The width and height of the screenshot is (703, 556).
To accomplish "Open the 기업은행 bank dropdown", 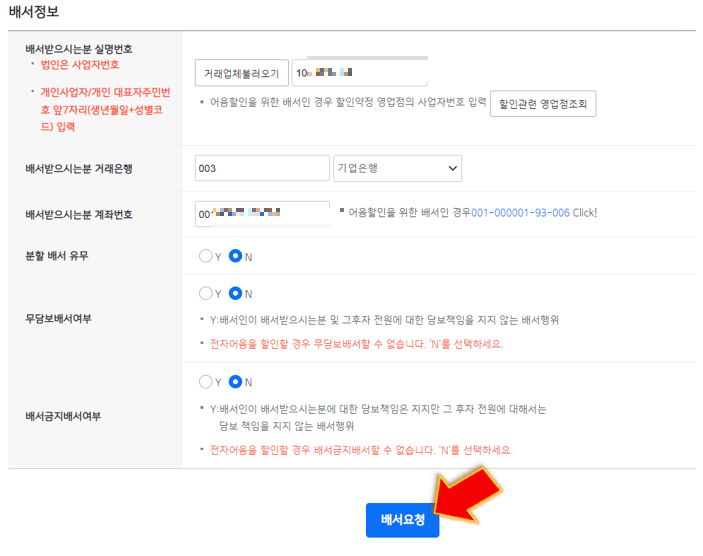I will tap(397, 168).
